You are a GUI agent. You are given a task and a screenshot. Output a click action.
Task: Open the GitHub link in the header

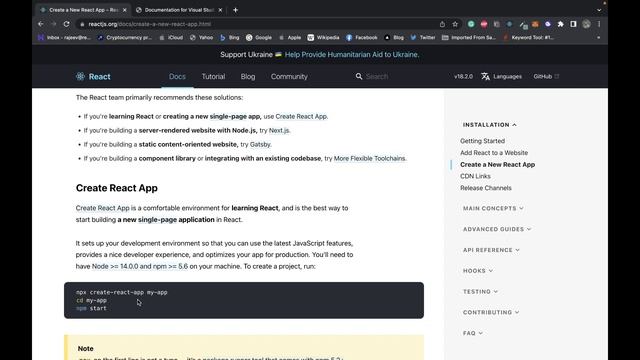(546, 76)
